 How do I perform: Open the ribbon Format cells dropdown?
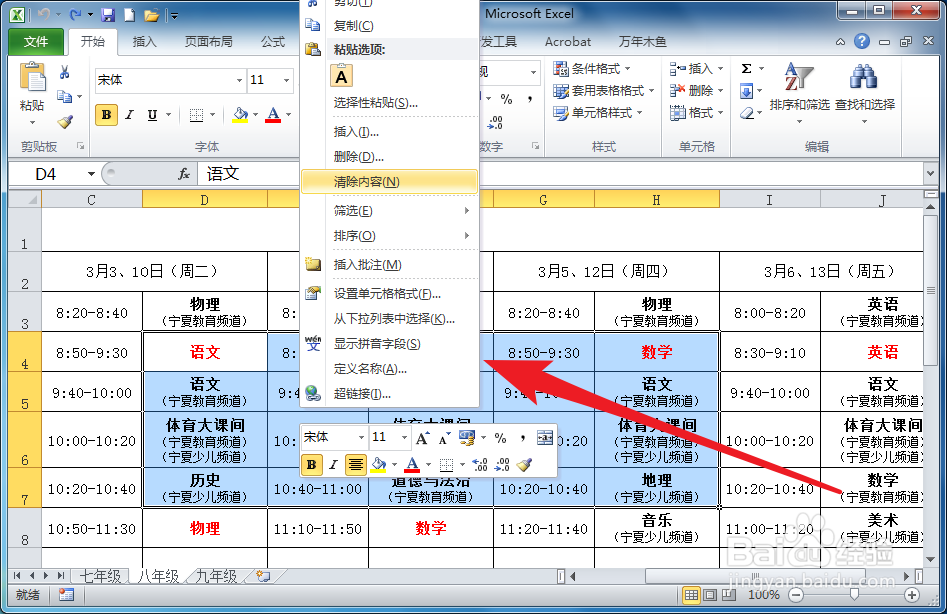coord(696,112)
